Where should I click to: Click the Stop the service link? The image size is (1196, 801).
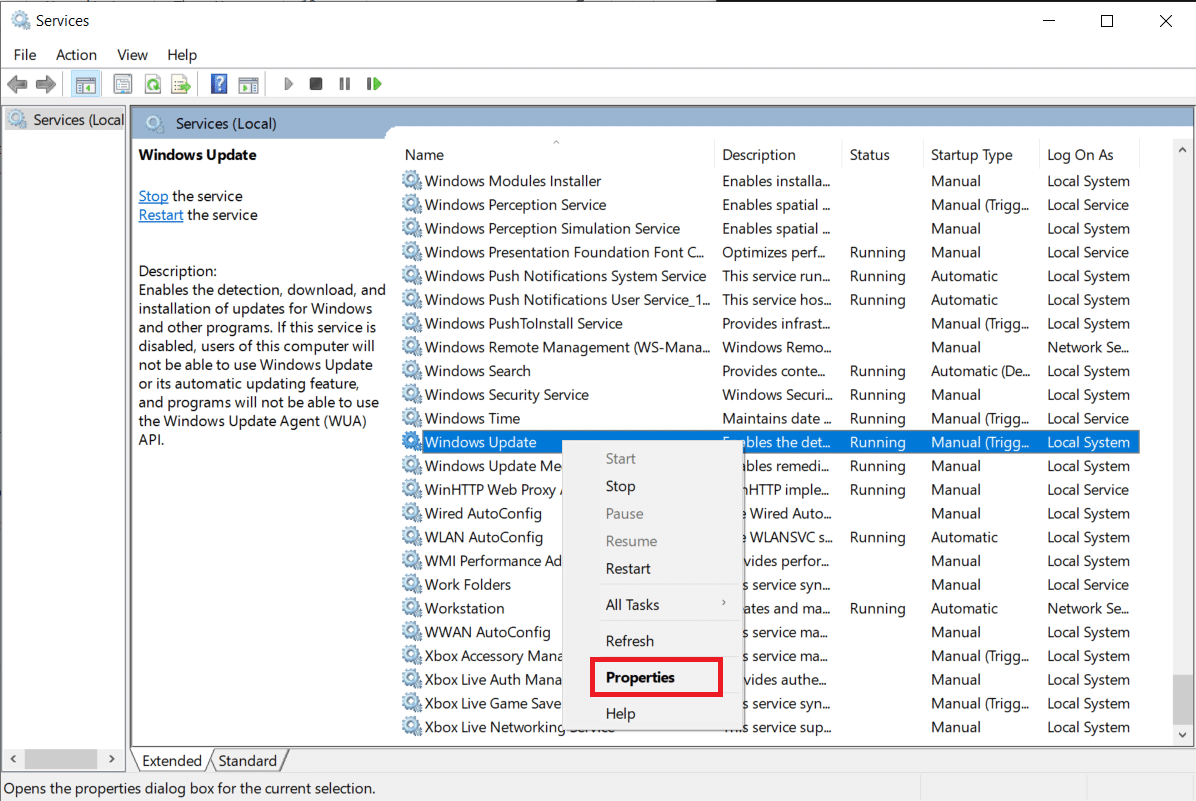pos(152,196)
